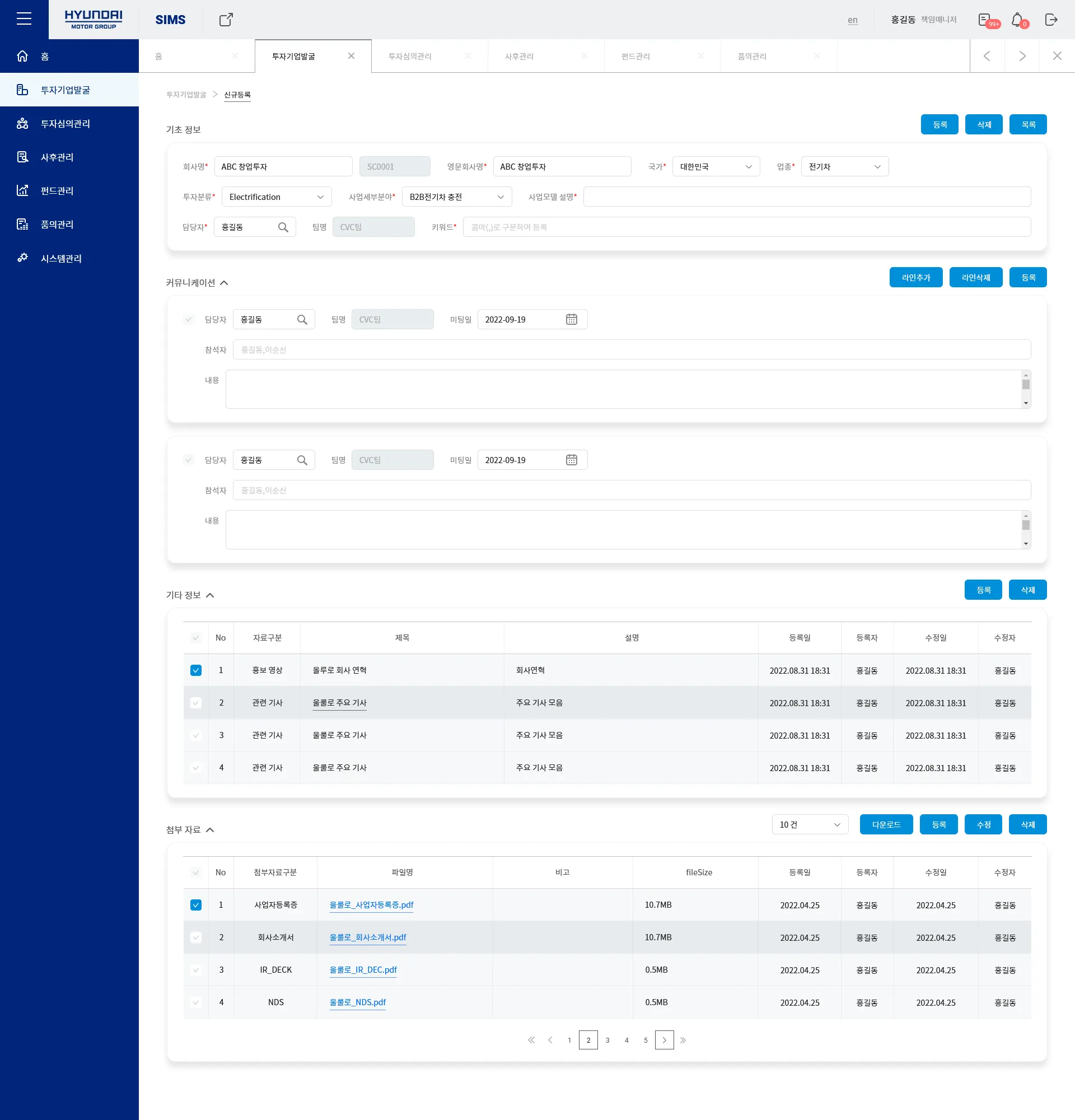Viewport: 1075px width, 1120px height.
Task: Click the 품의관리 sidebar icon
Action: [22, 224]
